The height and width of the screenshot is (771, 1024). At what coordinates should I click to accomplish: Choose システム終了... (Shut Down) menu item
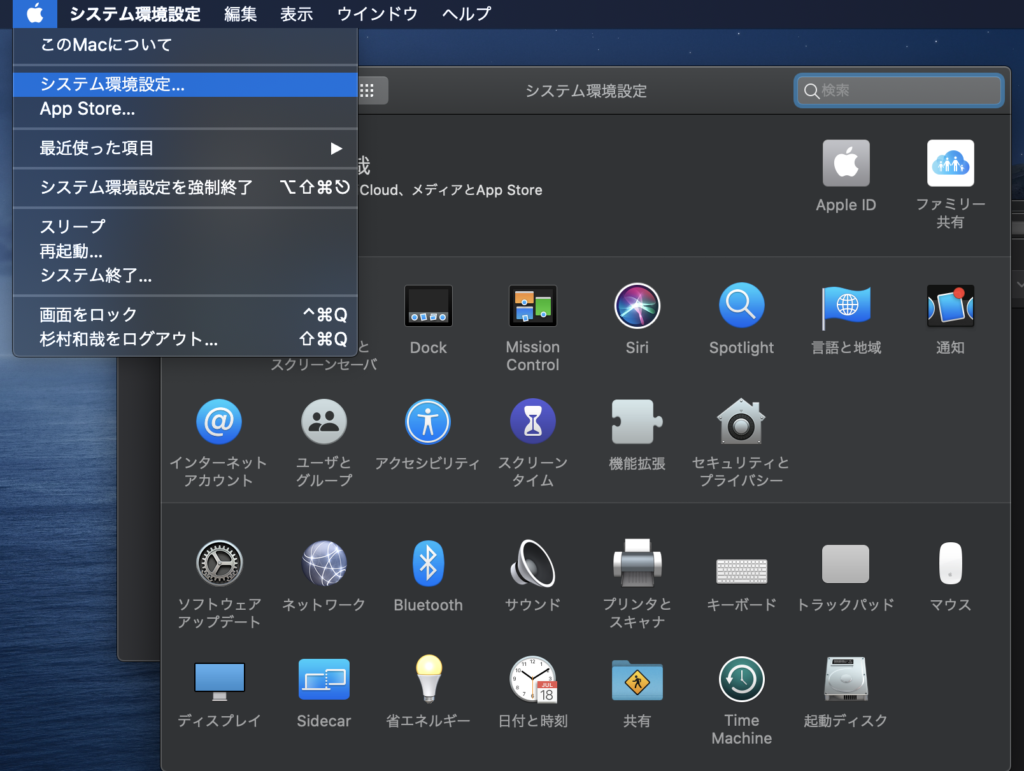pyautogui.click(x=185, y=276)
